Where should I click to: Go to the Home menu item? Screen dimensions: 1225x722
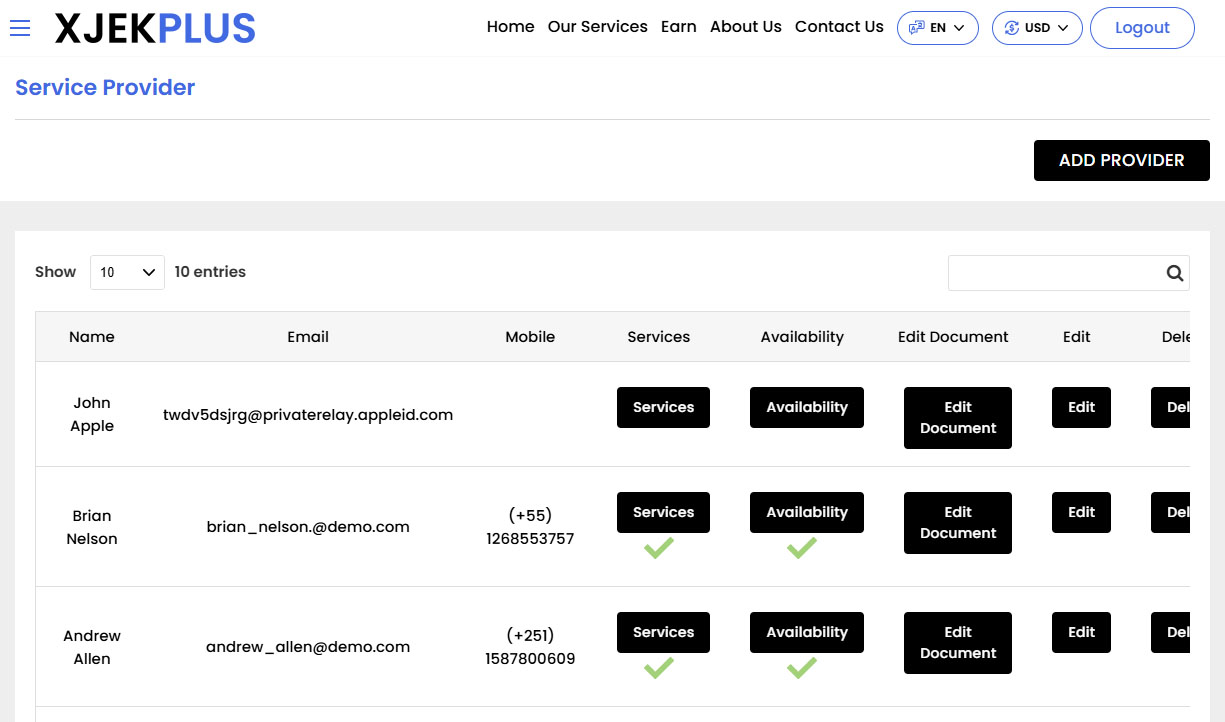pos(510,27)
